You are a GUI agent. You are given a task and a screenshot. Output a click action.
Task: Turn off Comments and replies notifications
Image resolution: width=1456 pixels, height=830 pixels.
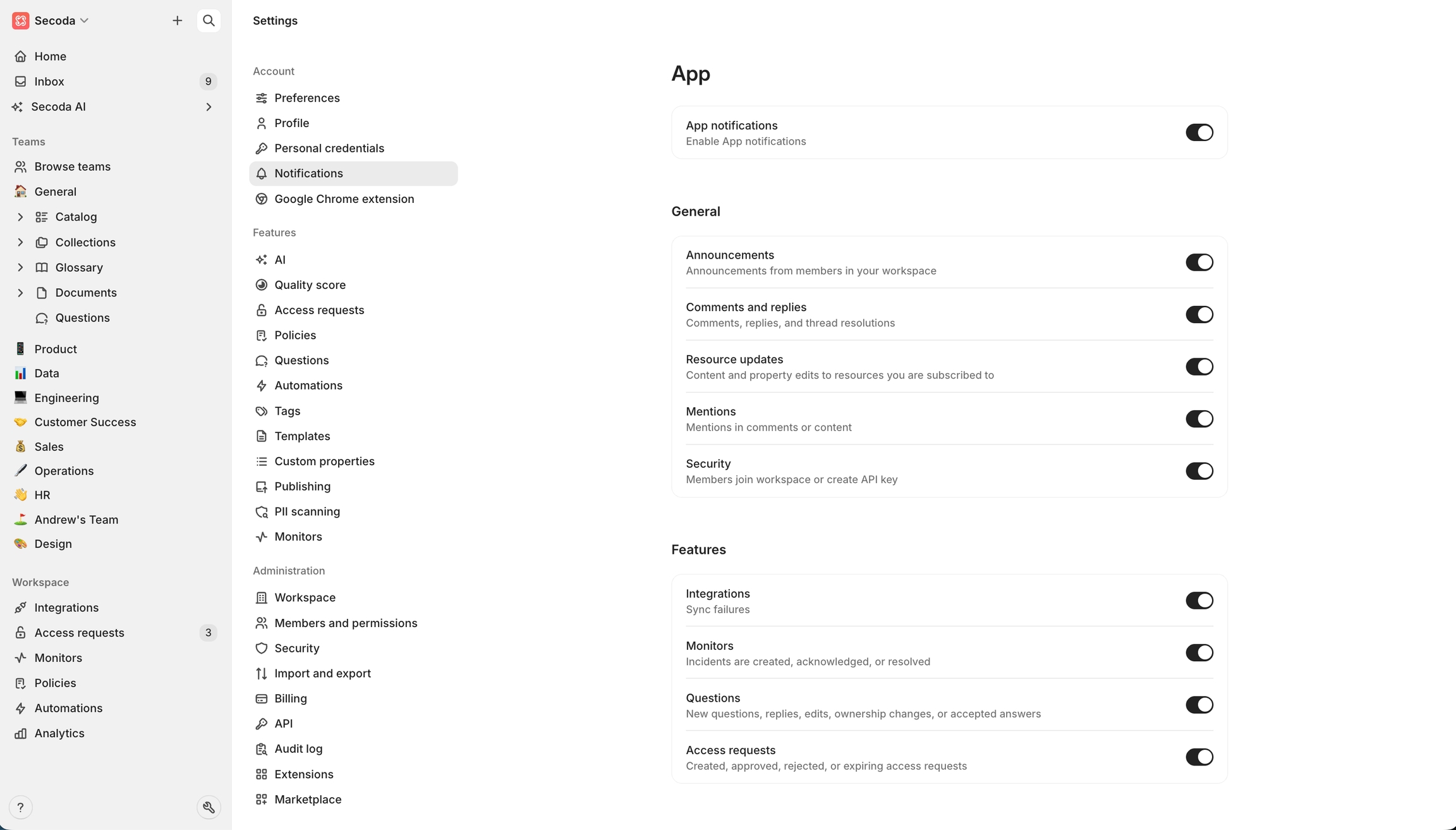pos(1199,315)
